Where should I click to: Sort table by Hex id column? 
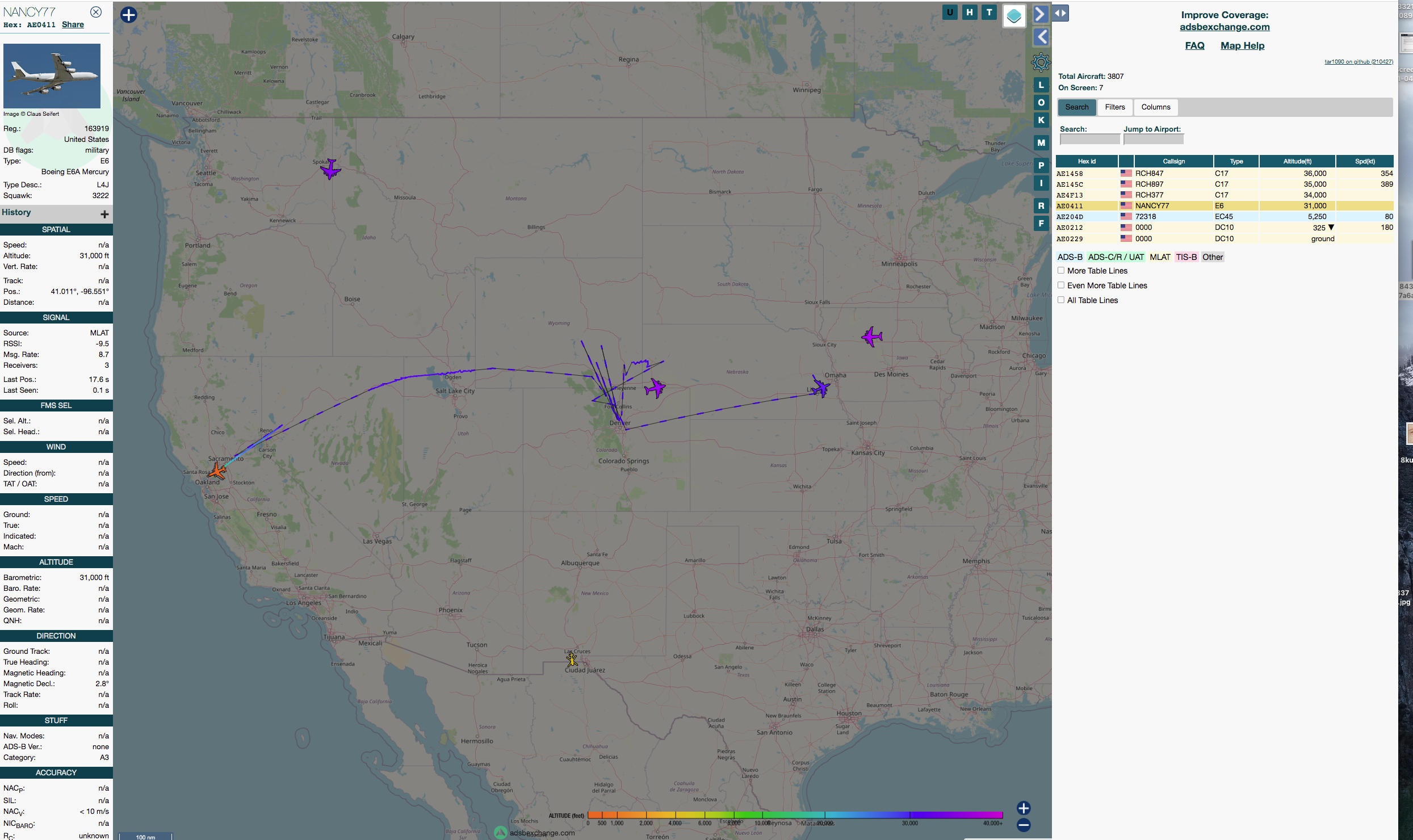point(1087,161)
